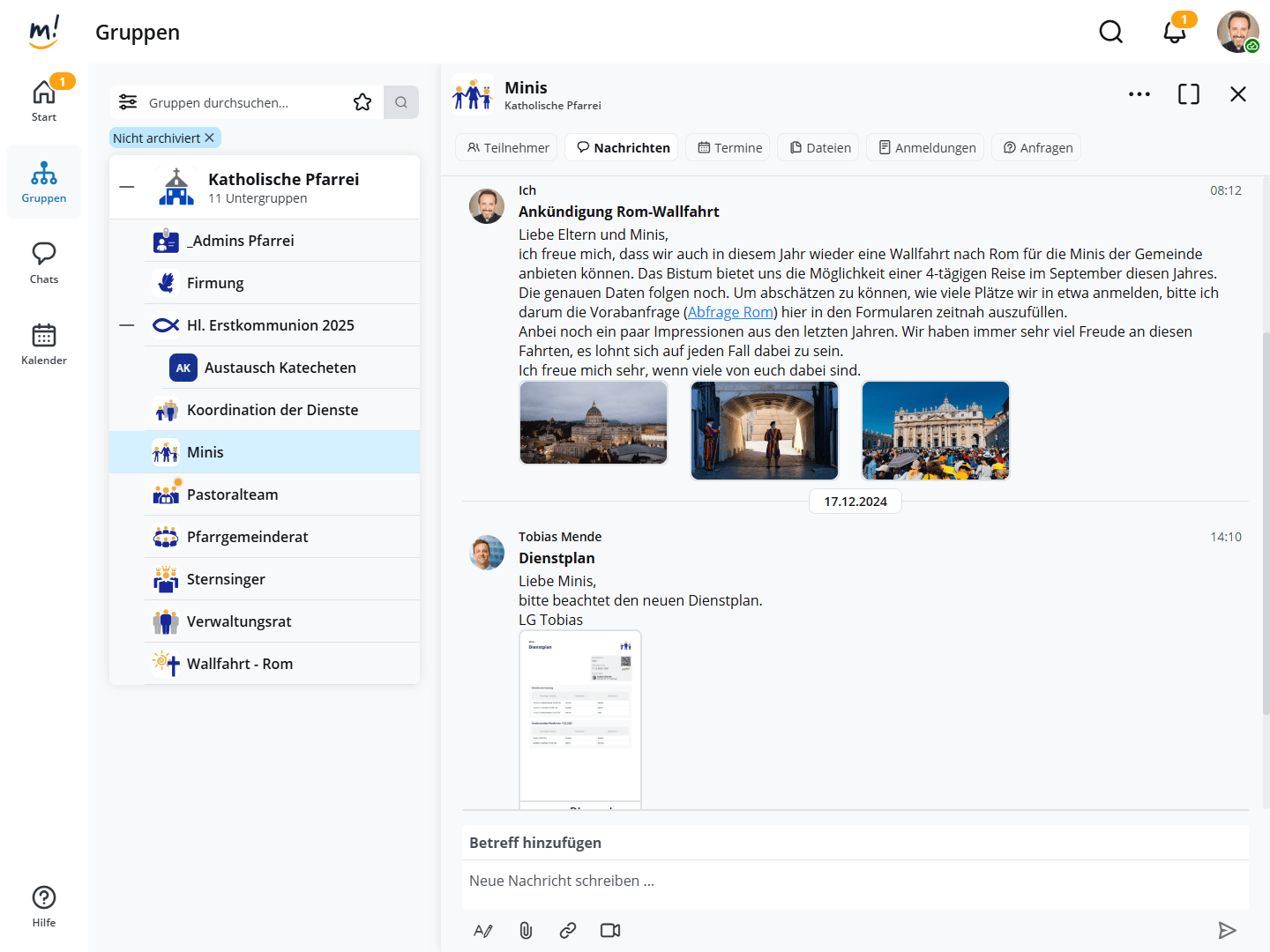The height and width of the screenshot is (952, 1270).
Task: Collapse the Hl. Erstkommunion 2025 subgroup
Action: pos(127,325)
